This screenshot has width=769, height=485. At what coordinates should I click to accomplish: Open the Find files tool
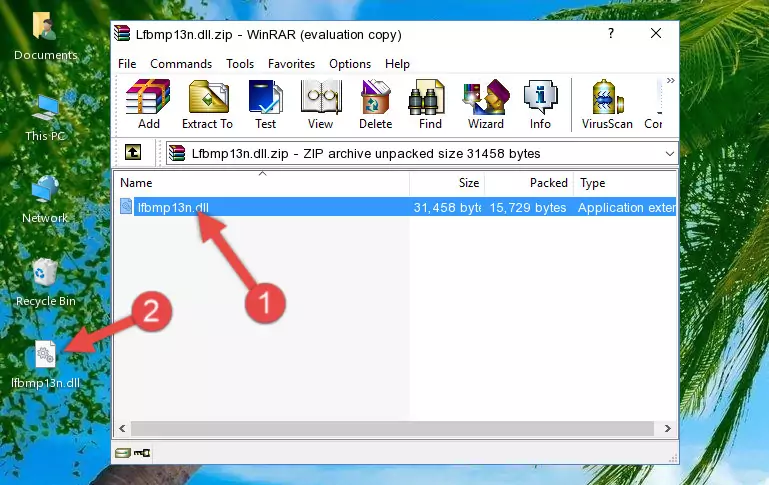click(430, 104)
